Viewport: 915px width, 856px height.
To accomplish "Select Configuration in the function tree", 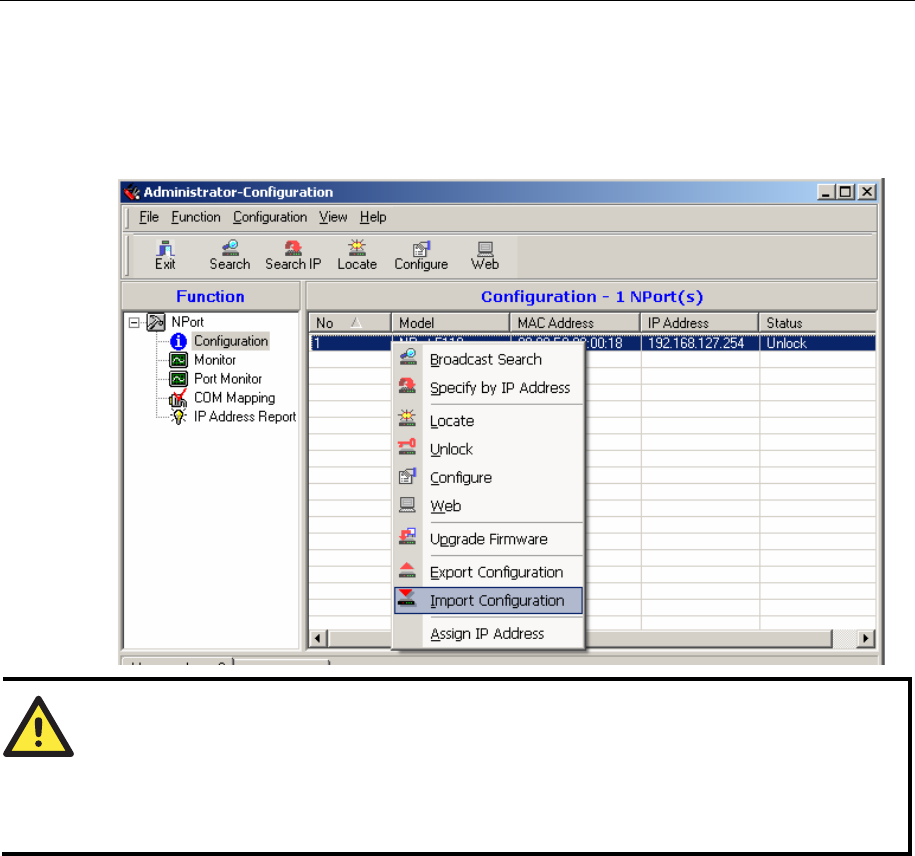I will click(231, 341).
